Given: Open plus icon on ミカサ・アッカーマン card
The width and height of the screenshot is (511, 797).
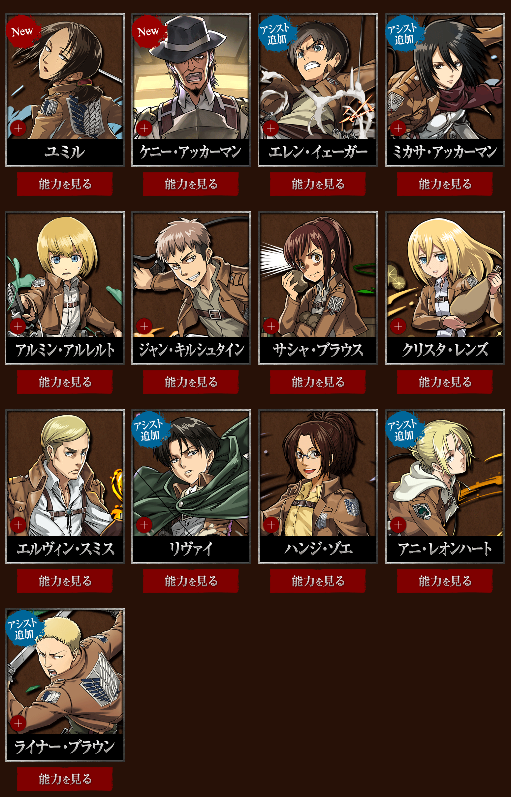Looking at the screenshot, I should tap(398, 128).
